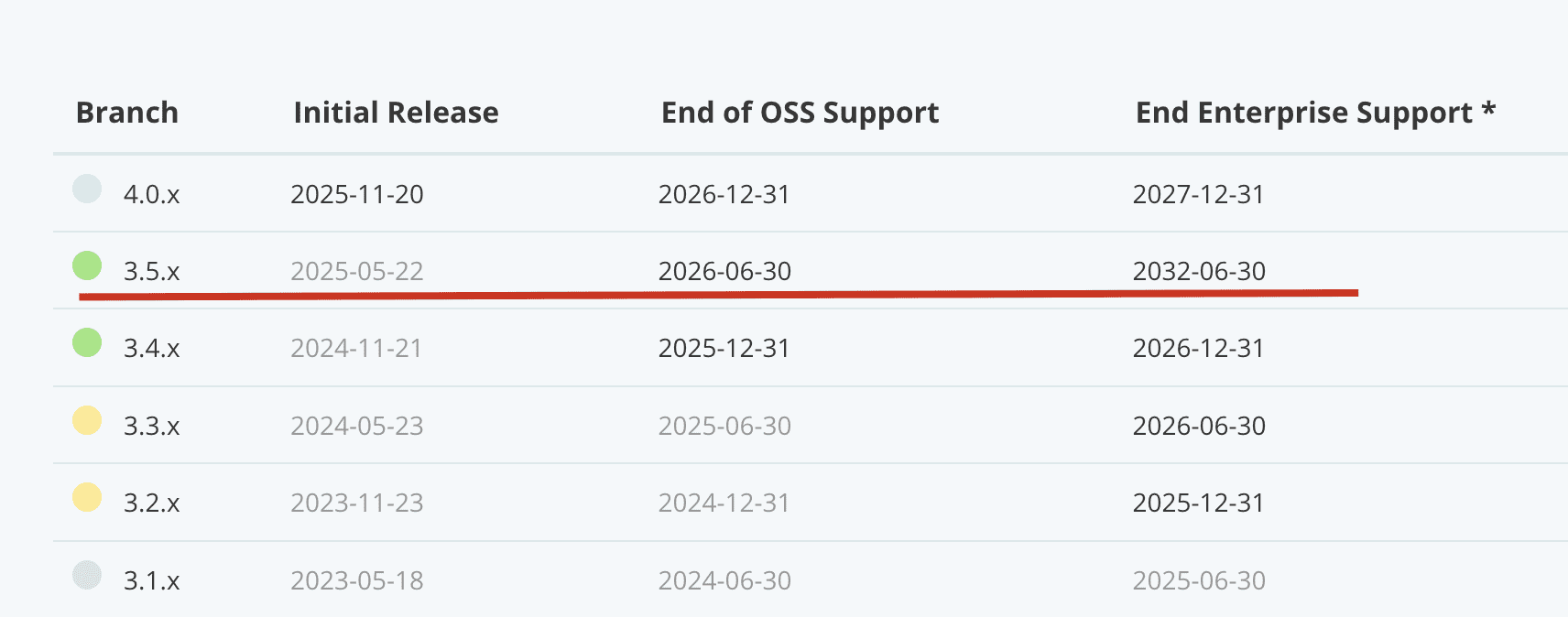Click the 2024-11-21 release date for 3.4.x
Image resolution: width=1568 pixels, height=617 pixels.
[x=356, y=348]
